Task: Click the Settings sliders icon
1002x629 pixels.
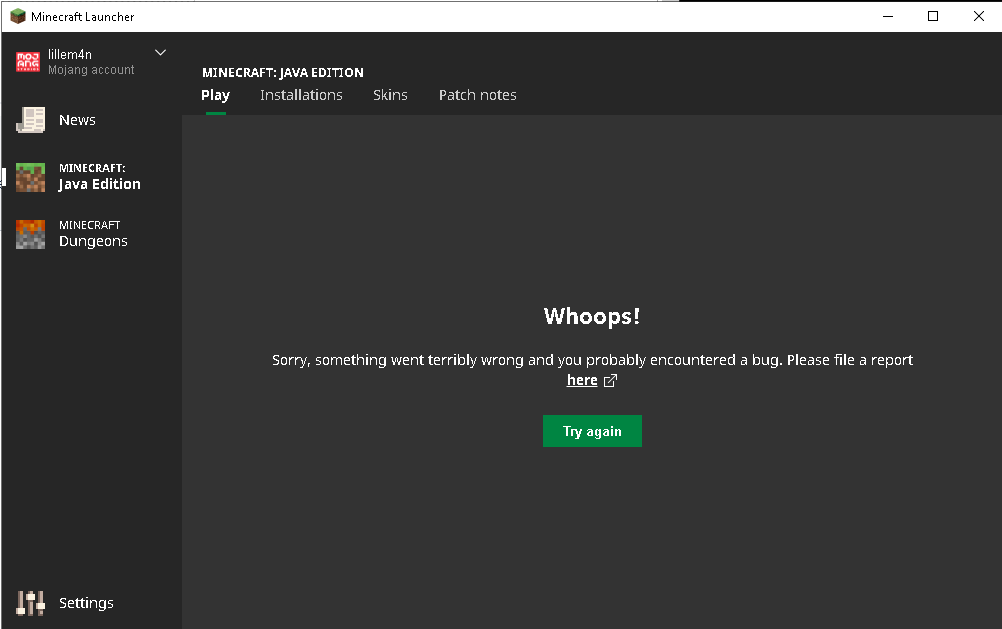Action: [x=30, y=603]
